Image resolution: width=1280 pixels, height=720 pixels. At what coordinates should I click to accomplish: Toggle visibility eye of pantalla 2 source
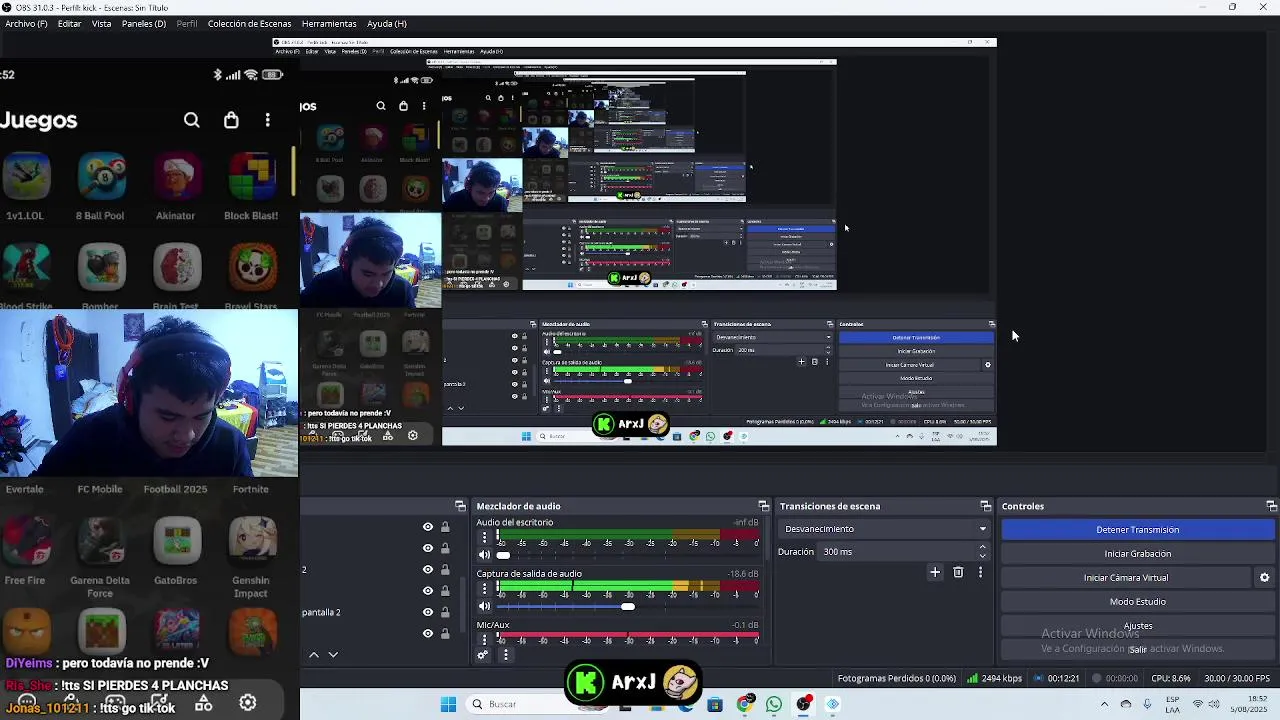pos(428,612)
